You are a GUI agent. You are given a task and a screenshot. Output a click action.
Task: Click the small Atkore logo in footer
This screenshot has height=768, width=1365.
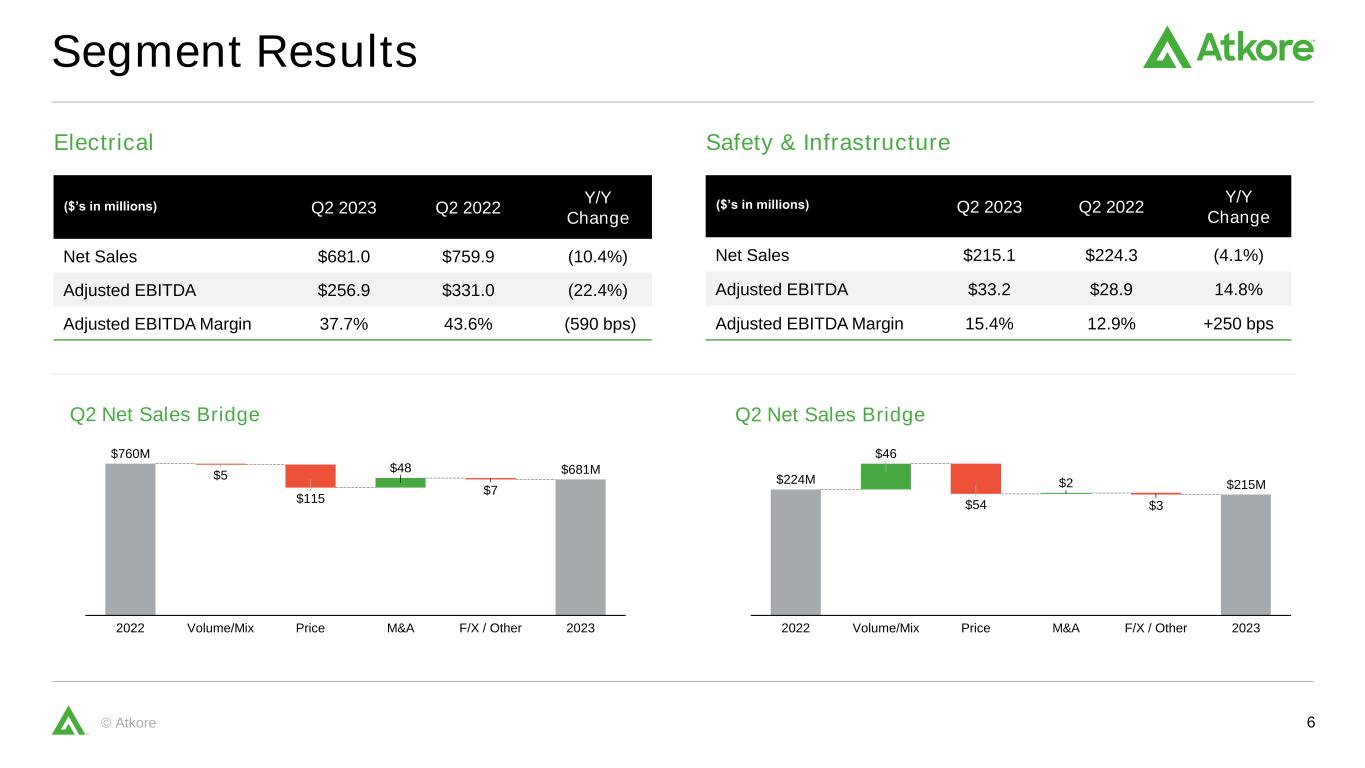click(x=69, y=721)
